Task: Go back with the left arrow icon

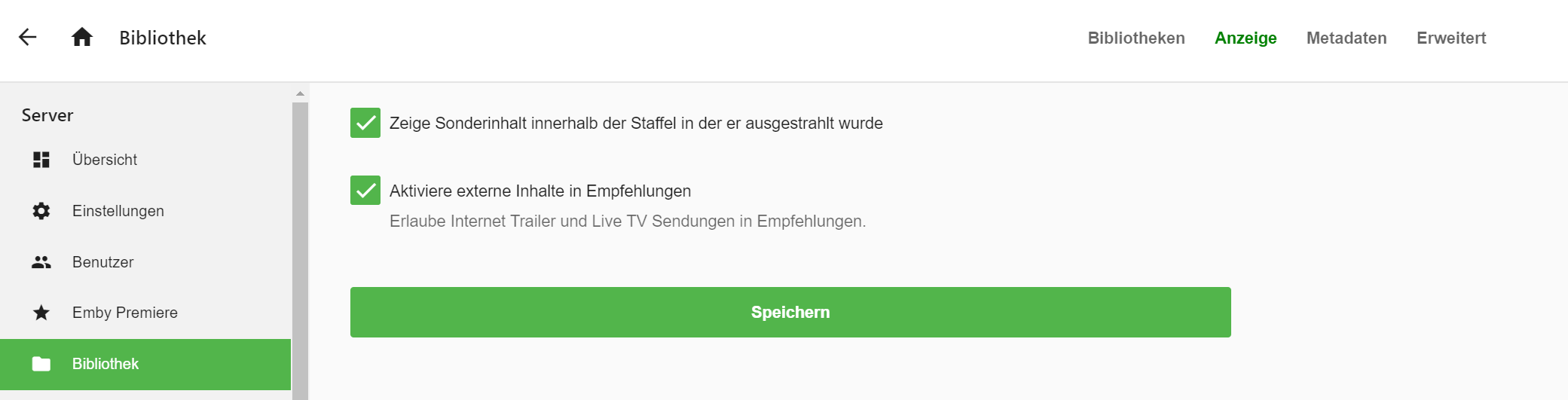Action: (x=28, y=37)
